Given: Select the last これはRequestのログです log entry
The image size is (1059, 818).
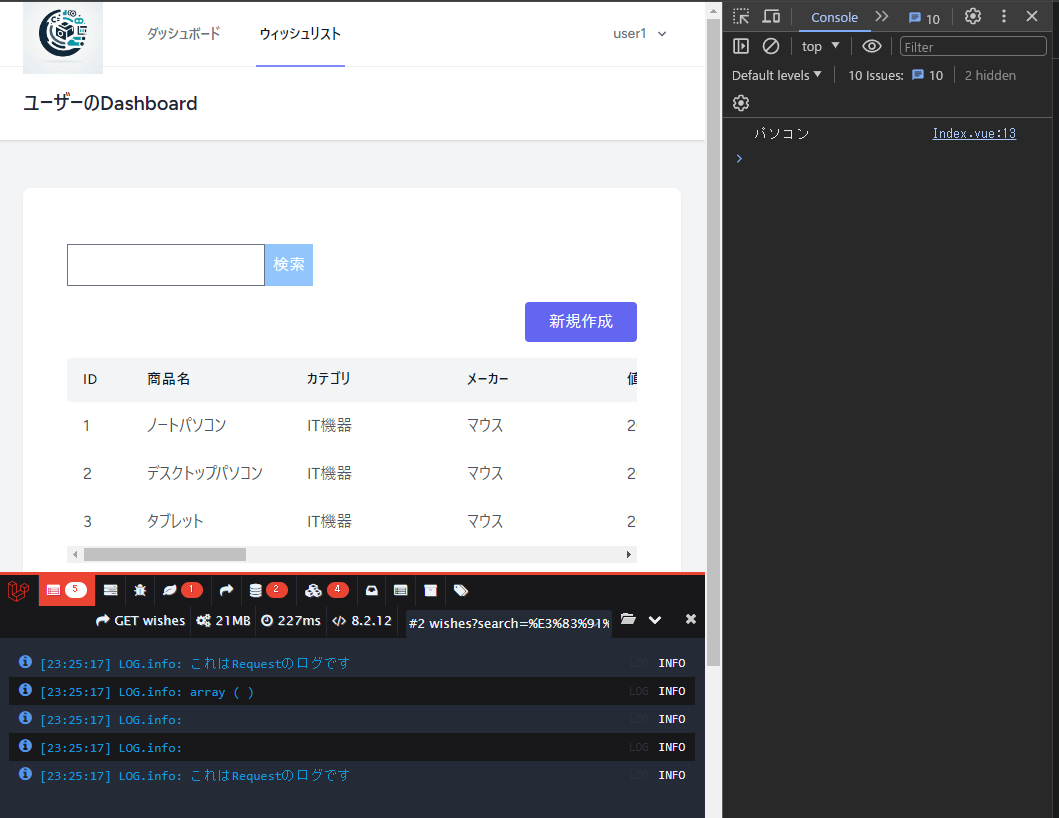Looking at the screenshot, I should (352, 775).
